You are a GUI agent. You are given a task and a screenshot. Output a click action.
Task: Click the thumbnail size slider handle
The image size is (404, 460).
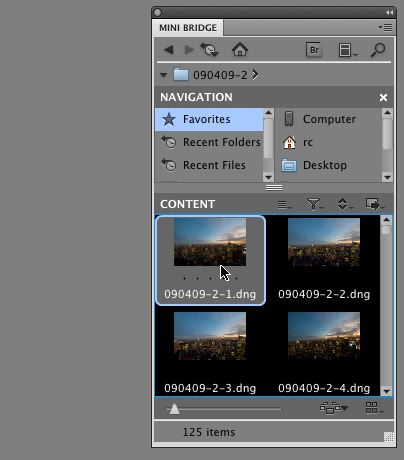pos(174,409)
